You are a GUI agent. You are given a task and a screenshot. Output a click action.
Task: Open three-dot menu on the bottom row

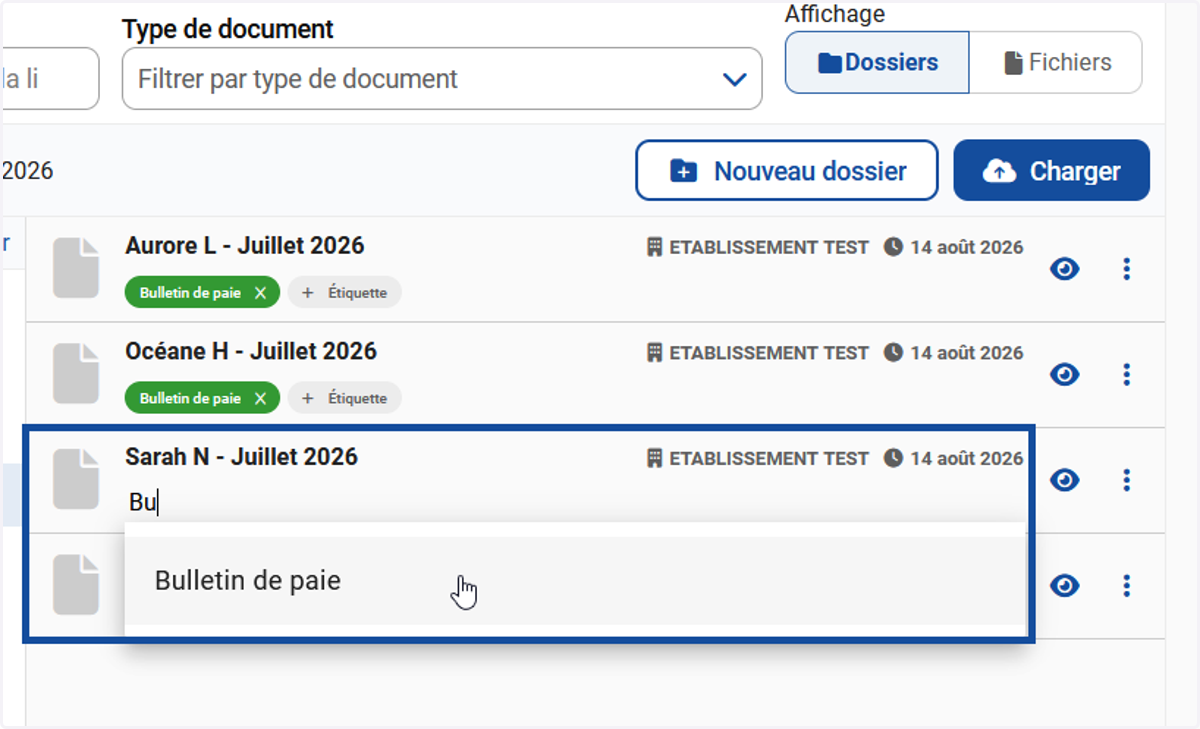(1127, 586)
